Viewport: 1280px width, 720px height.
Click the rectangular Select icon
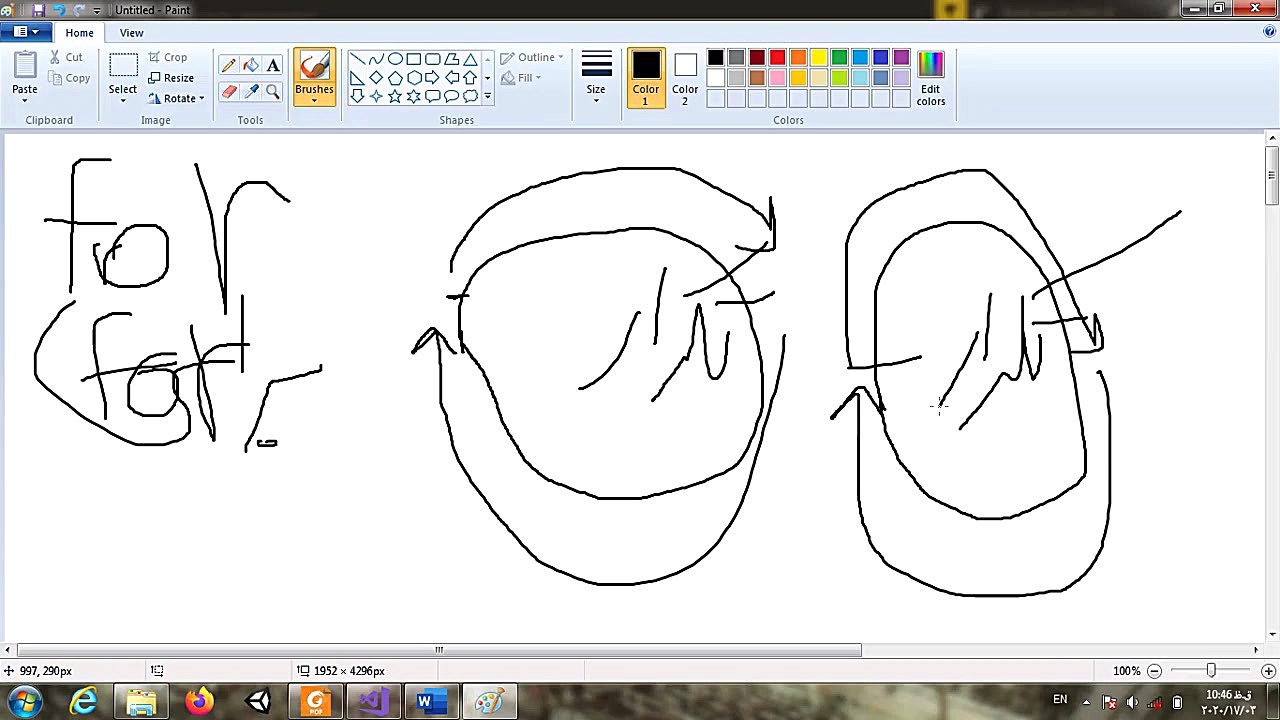(123, 66)
